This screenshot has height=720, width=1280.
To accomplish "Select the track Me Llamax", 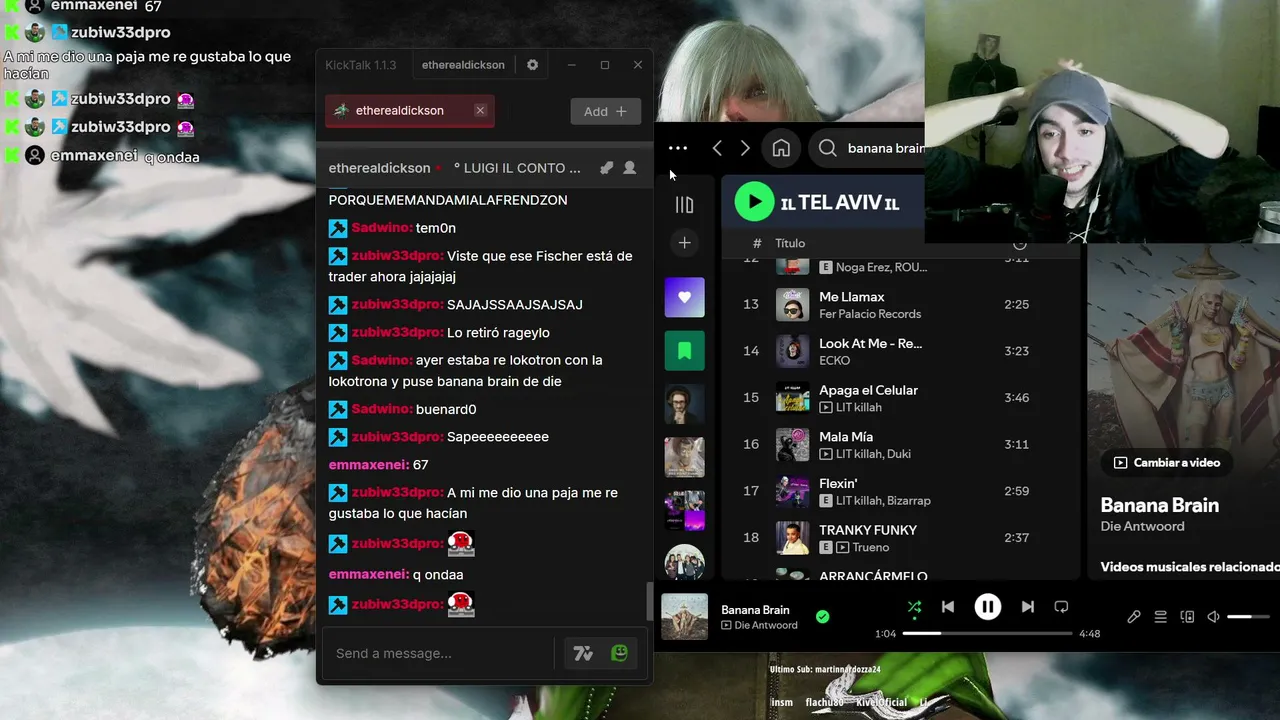I will [852, 297].
